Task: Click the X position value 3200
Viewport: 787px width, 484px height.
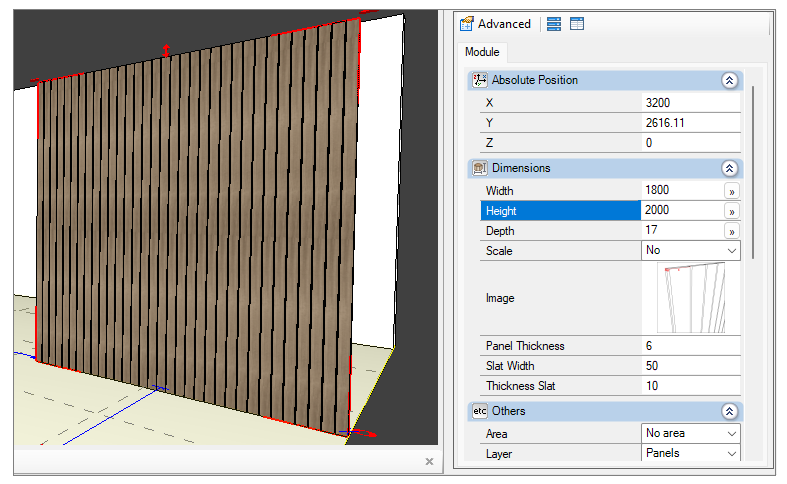Action: point(658,103)
